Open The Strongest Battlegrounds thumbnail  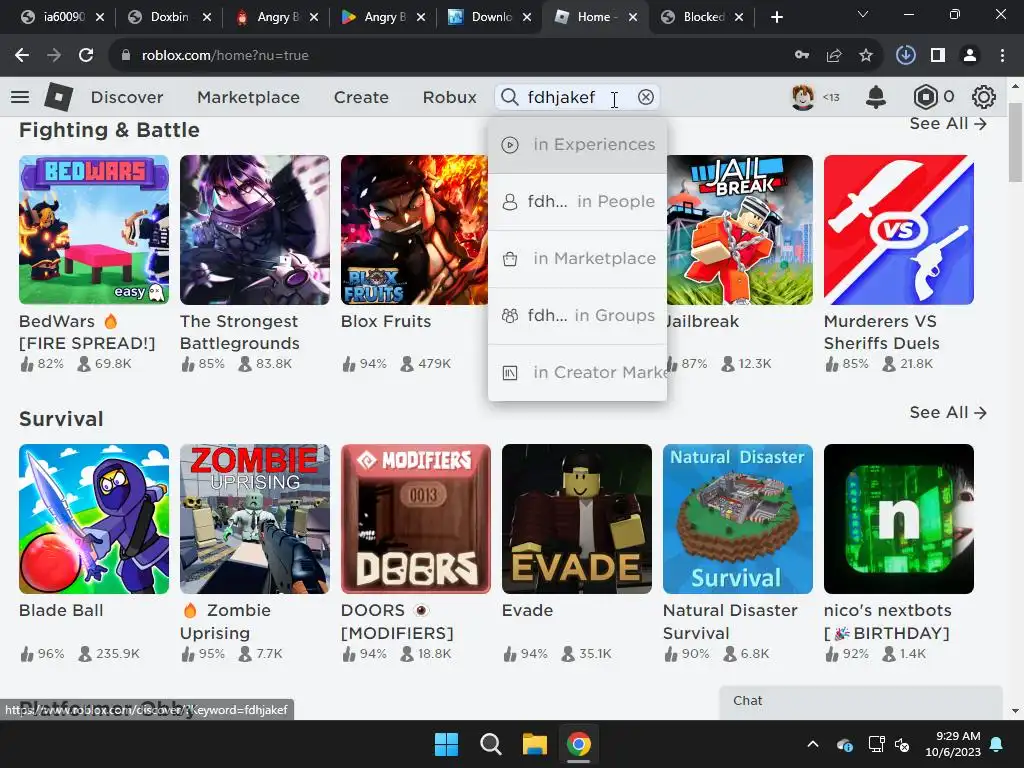pos(255,230)
